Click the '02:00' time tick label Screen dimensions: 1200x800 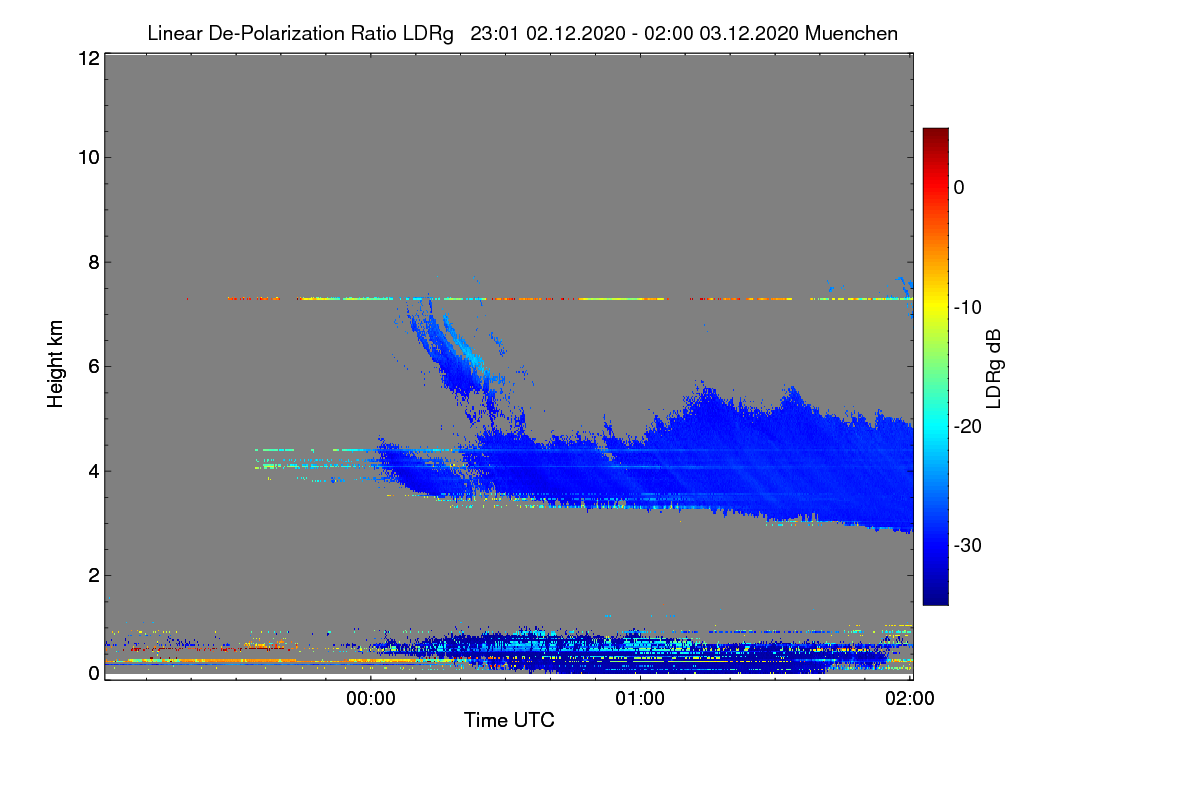click(910, 699)
